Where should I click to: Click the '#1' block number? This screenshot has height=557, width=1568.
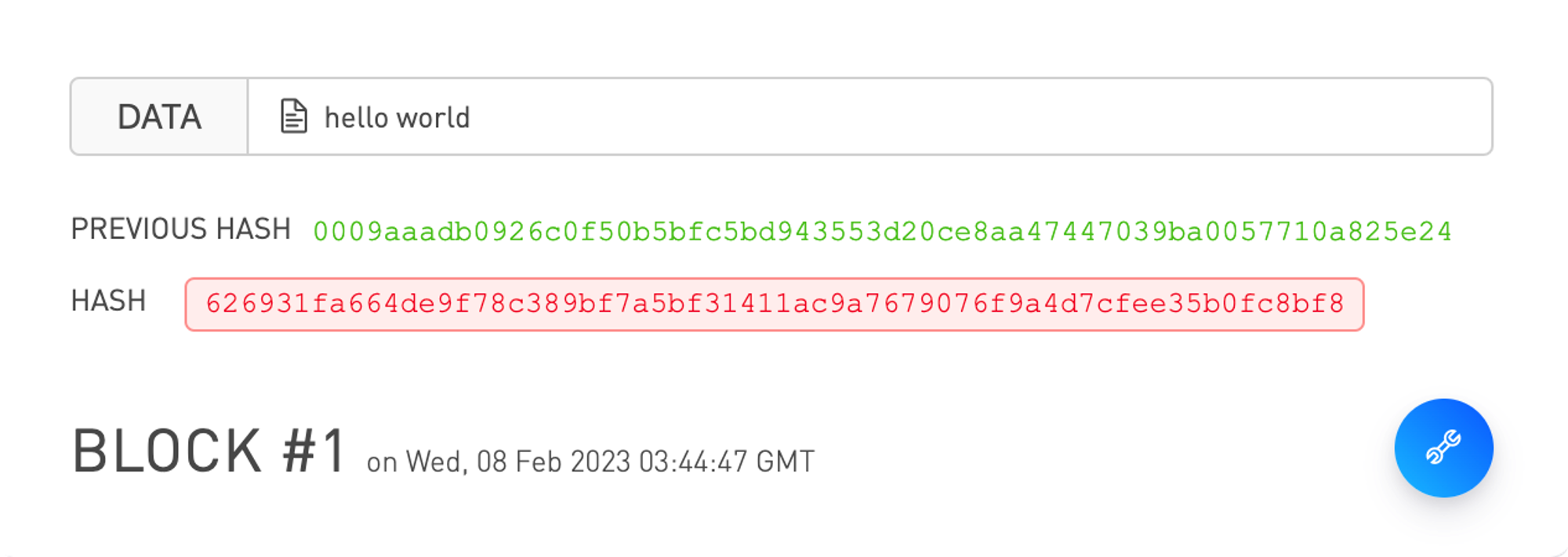(x=314, y=451)
